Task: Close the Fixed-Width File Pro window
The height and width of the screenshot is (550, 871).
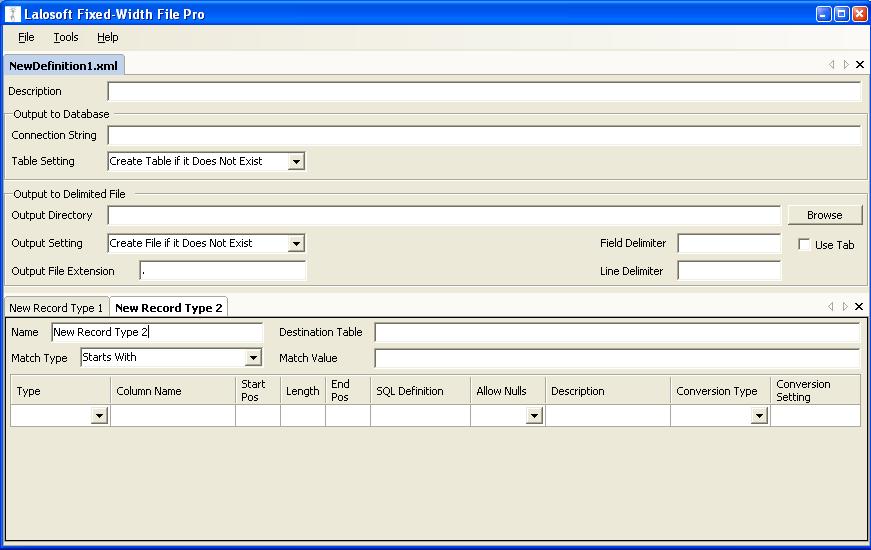Action: point(859,14)
